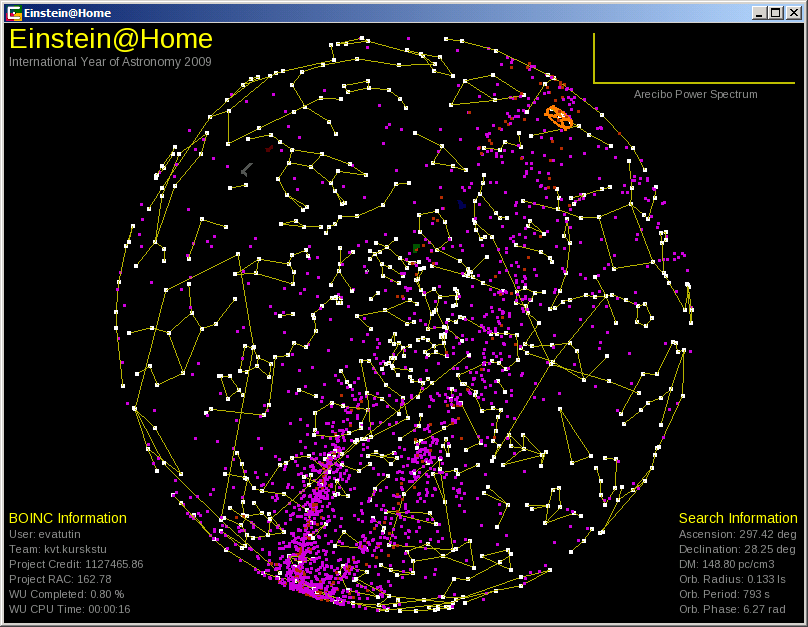Click Orb. Period: 793 s line
Viewport: 808px width, 627px height.
[x=725, y=594]
